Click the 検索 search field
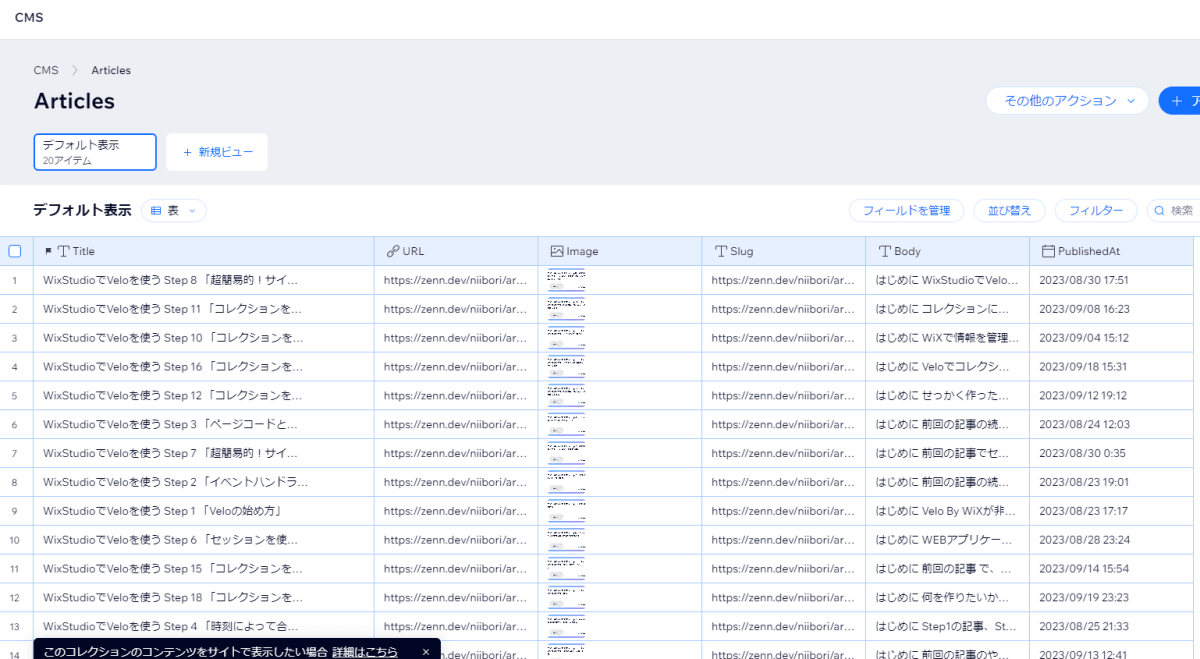Image resolution: width=1200 pixels, height=659 pixels. 1174,211
